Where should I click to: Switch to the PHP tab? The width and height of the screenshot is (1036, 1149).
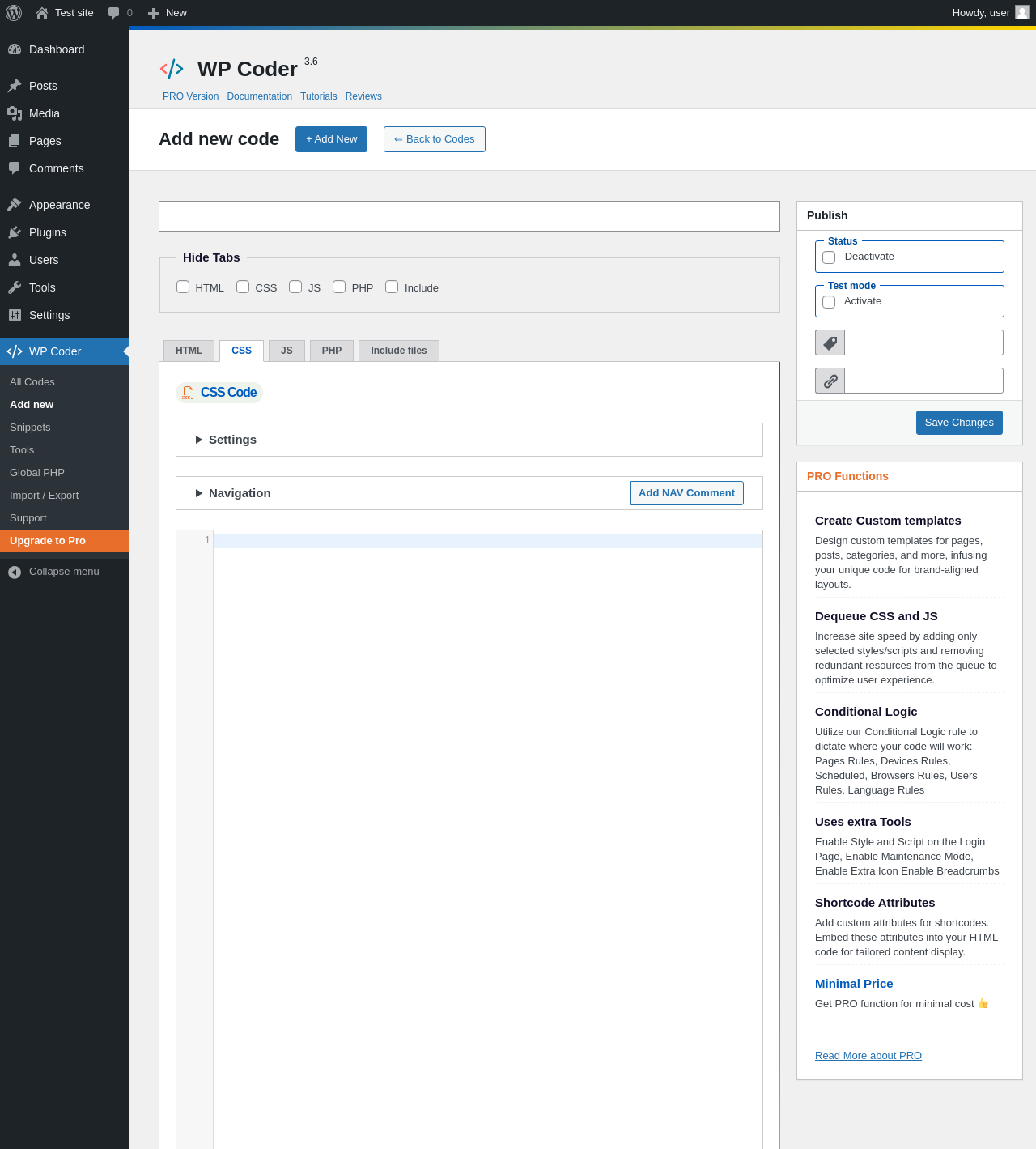pyautogui.click(x=332, y=351)
